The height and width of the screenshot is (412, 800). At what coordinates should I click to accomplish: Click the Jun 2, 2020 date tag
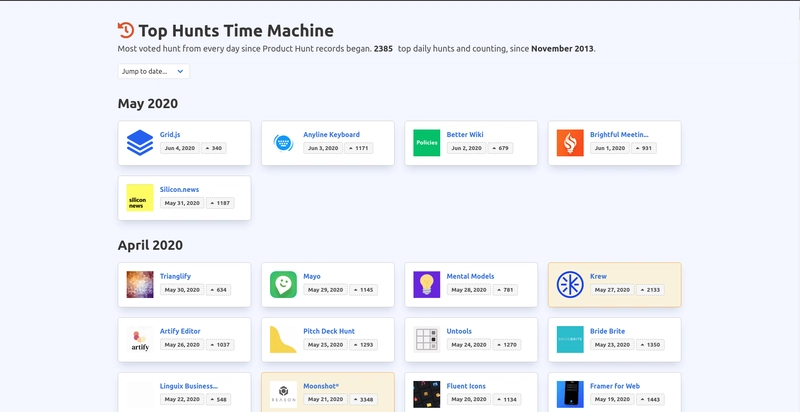click(466, 148)
